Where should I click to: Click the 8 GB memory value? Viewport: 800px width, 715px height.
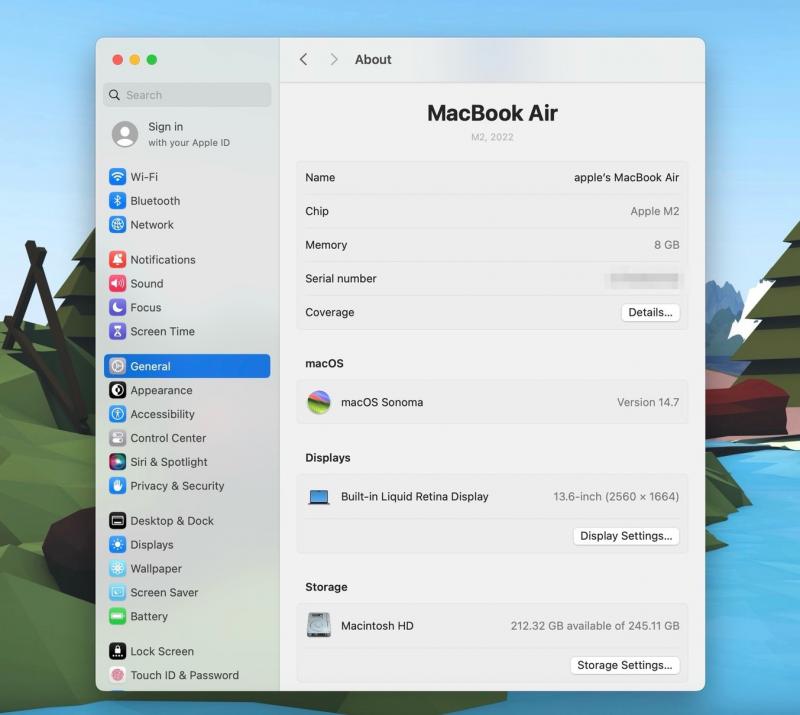666,245
